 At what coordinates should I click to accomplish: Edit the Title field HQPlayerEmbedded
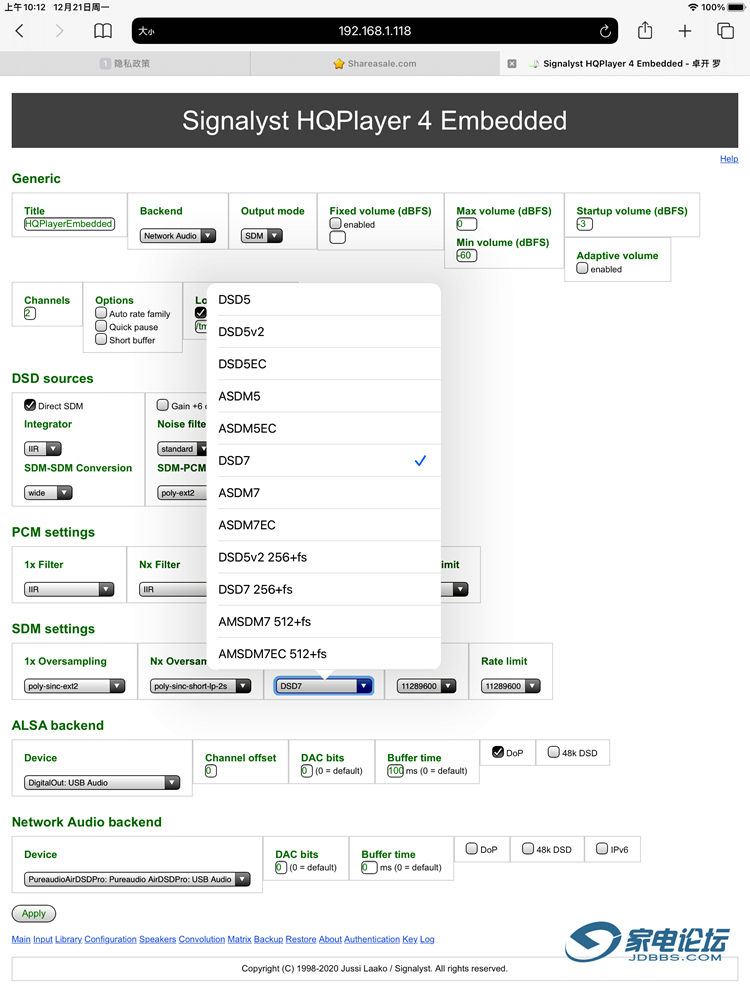[70, 224]
